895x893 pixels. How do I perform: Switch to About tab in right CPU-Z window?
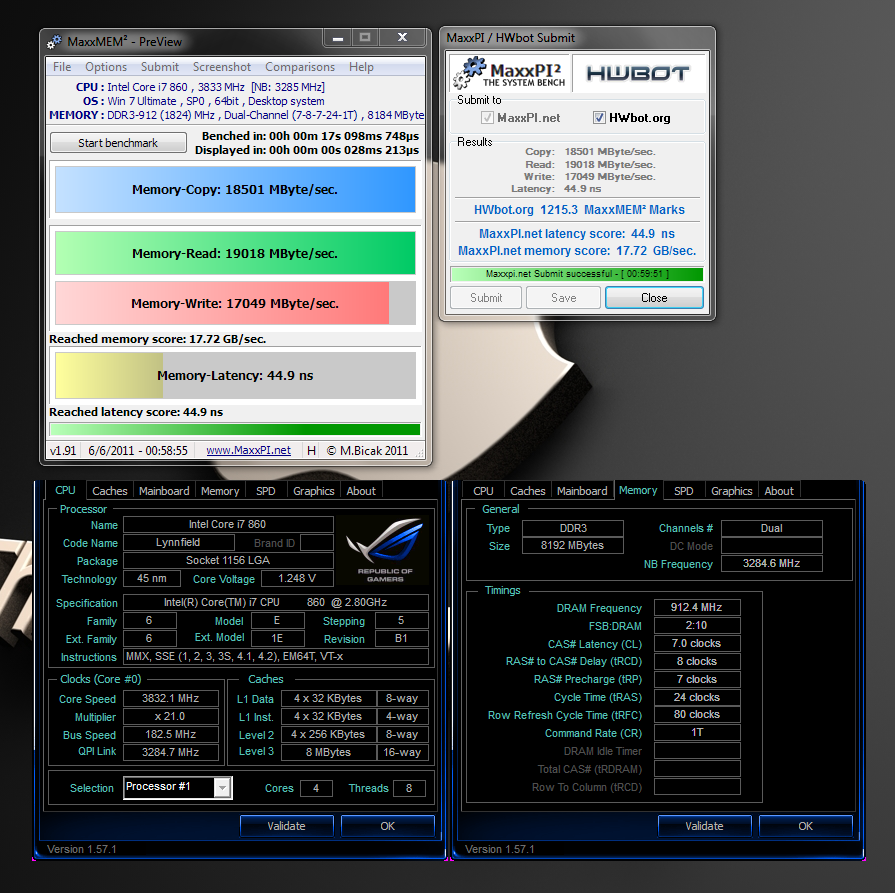click(x=779, y=491)
